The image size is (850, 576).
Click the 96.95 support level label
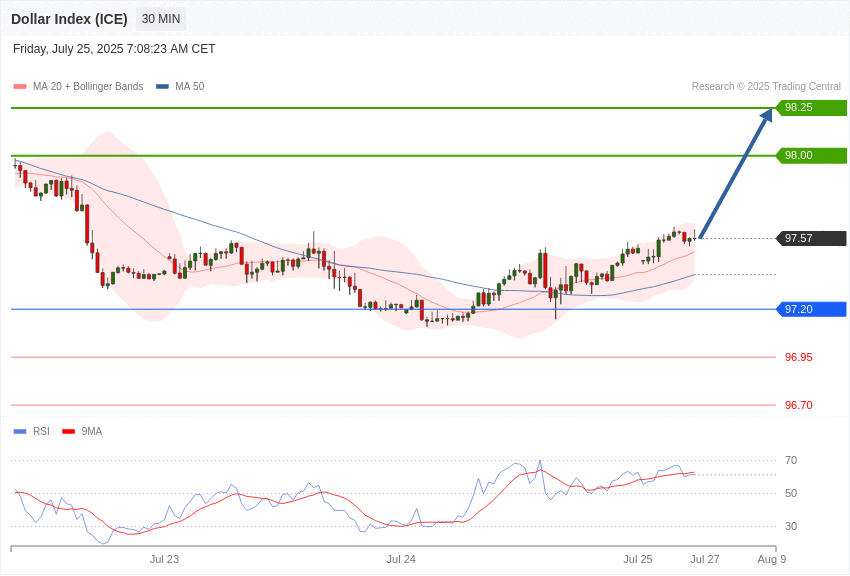point(799,358)
